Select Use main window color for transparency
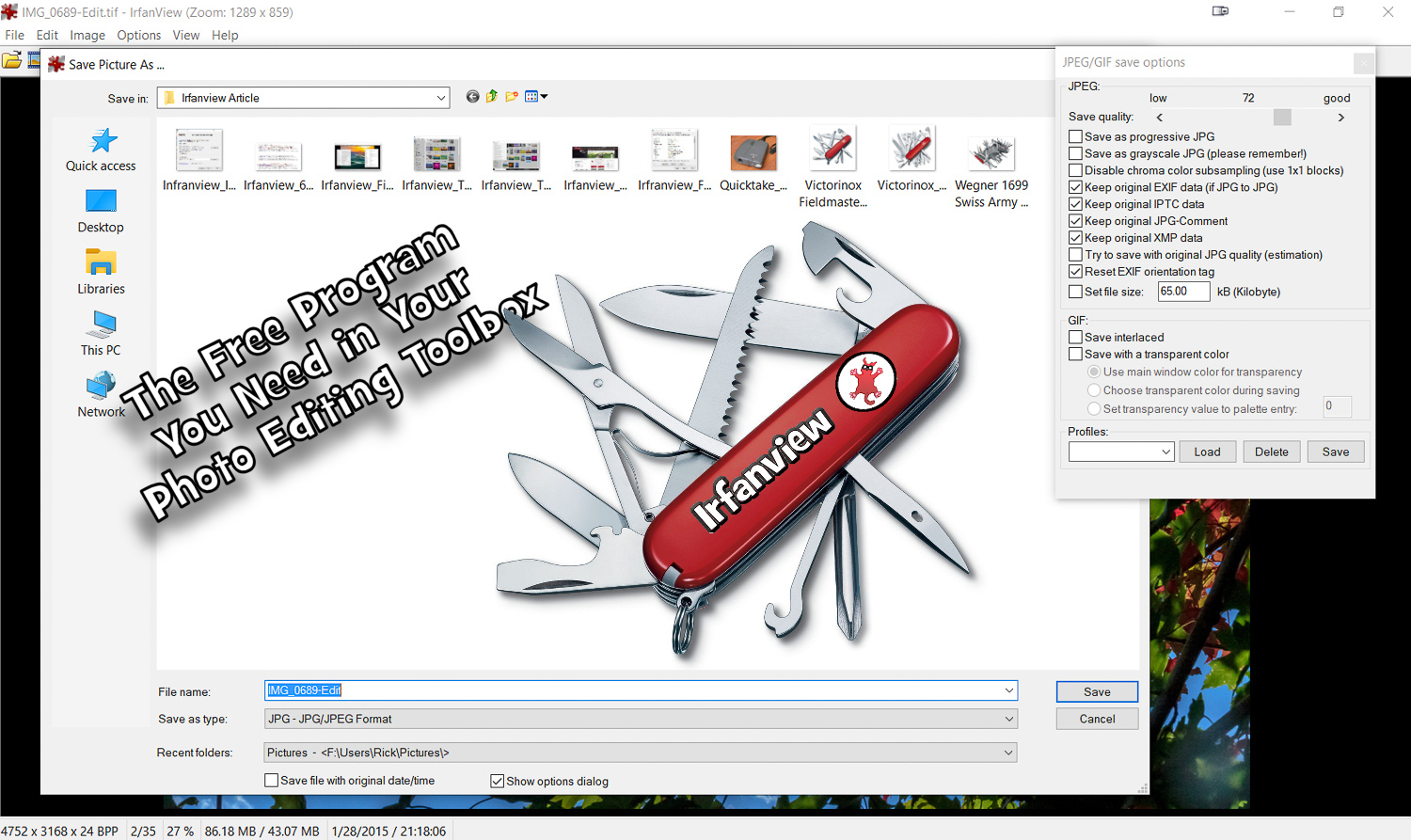The width and height of the screenshot is (1411, 840). pyautogui.click(x=1094, y=372)
